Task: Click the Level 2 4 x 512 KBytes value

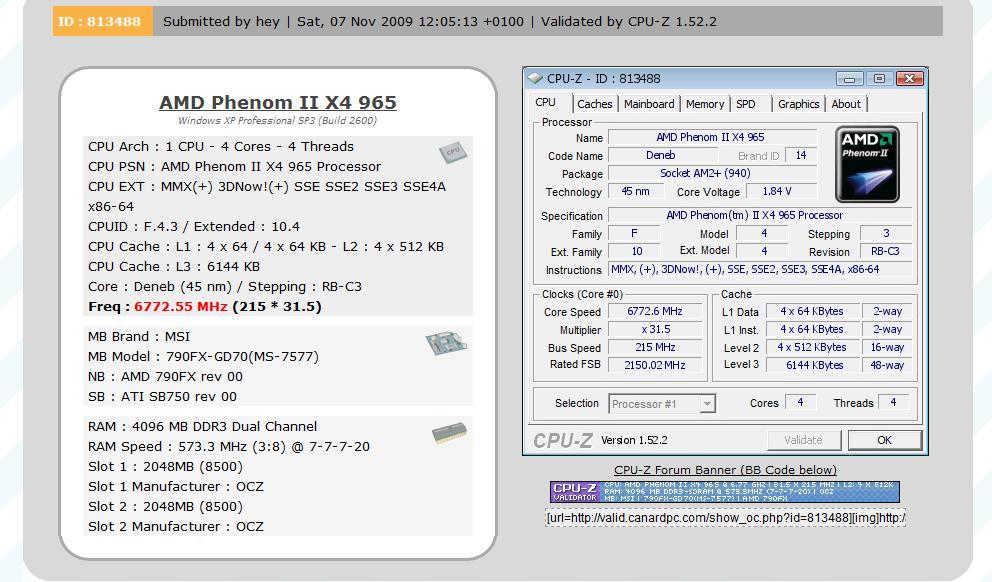Action: (814, 347)
